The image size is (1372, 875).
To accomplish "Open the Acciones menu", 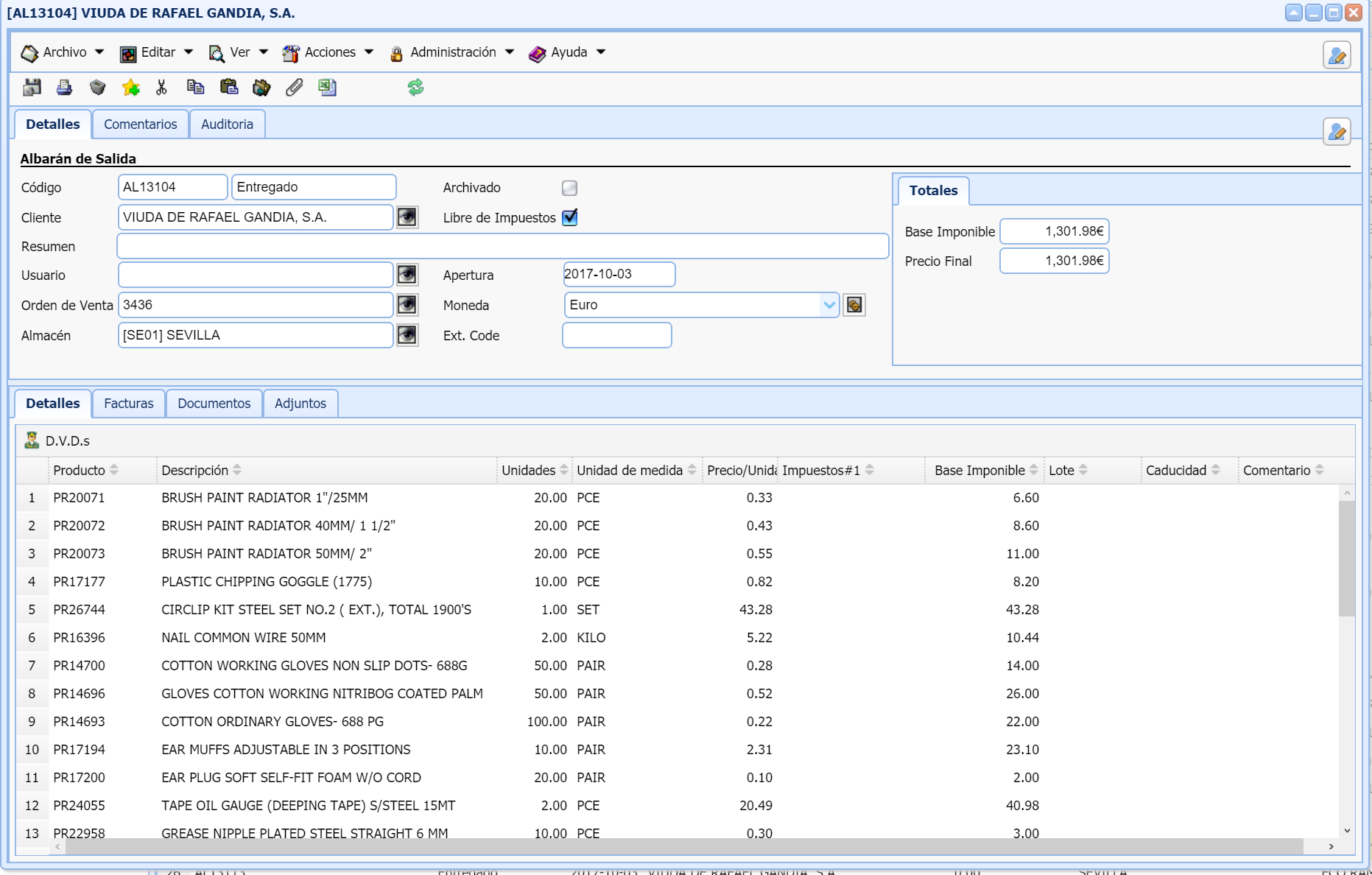I will click(x=328, y=52).
